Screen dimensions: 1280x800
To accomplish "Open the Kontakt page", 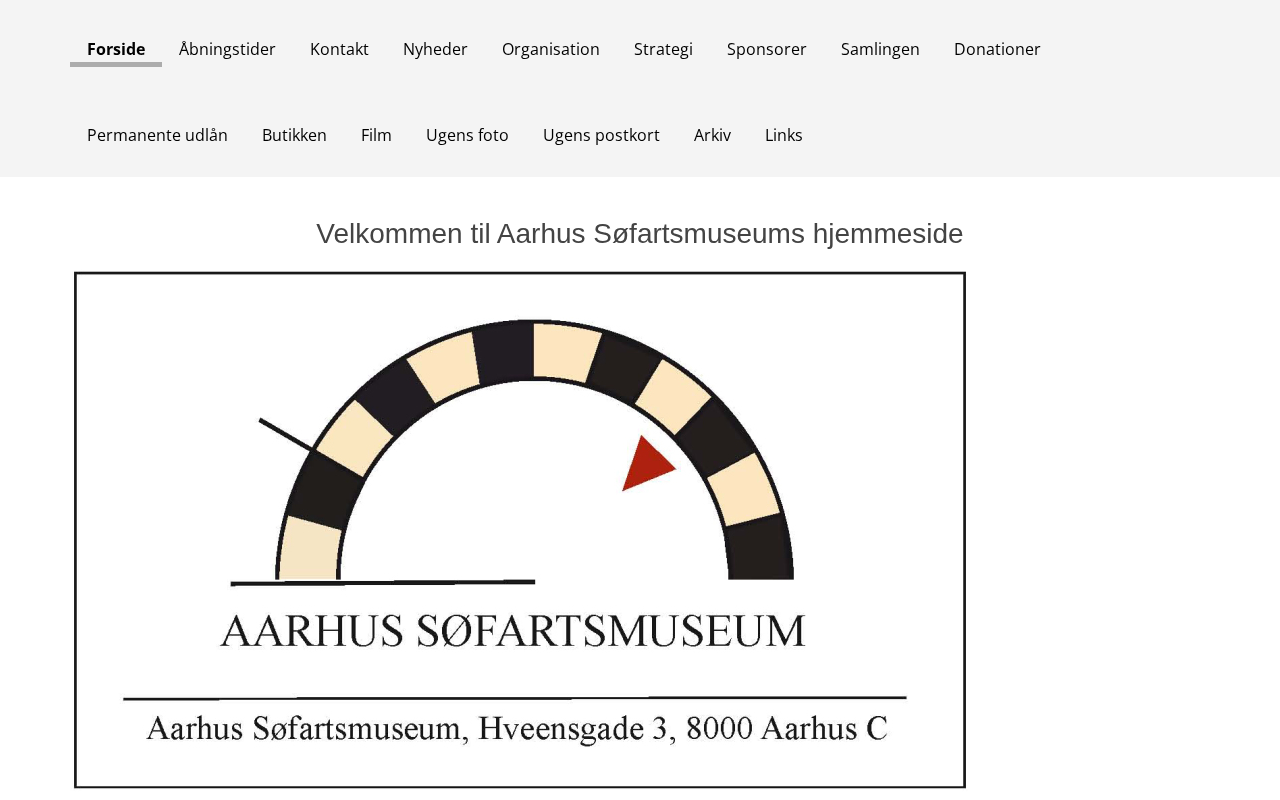I will point(339,49).
